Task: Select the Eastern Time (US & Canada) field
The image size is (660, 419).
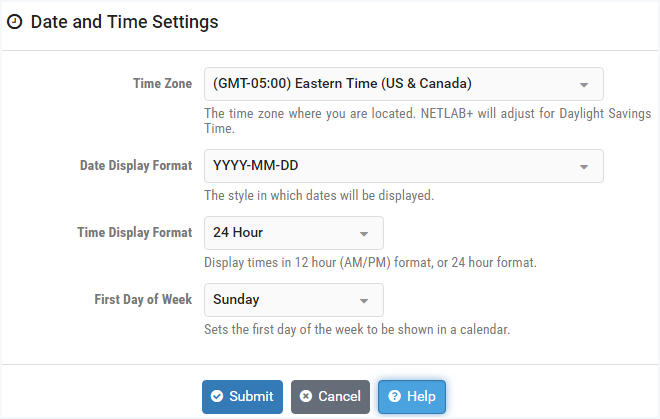Action: [404, 84]
